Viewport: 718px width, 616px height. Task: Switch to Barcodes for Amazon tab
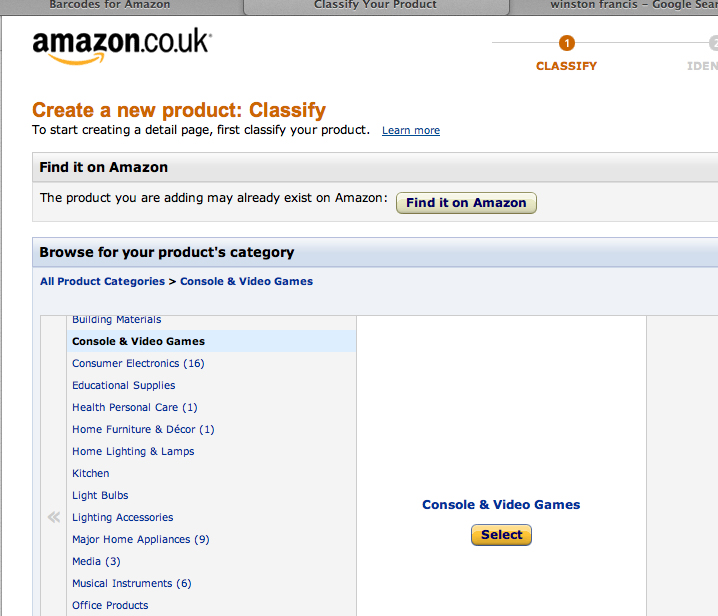point(110,5)
